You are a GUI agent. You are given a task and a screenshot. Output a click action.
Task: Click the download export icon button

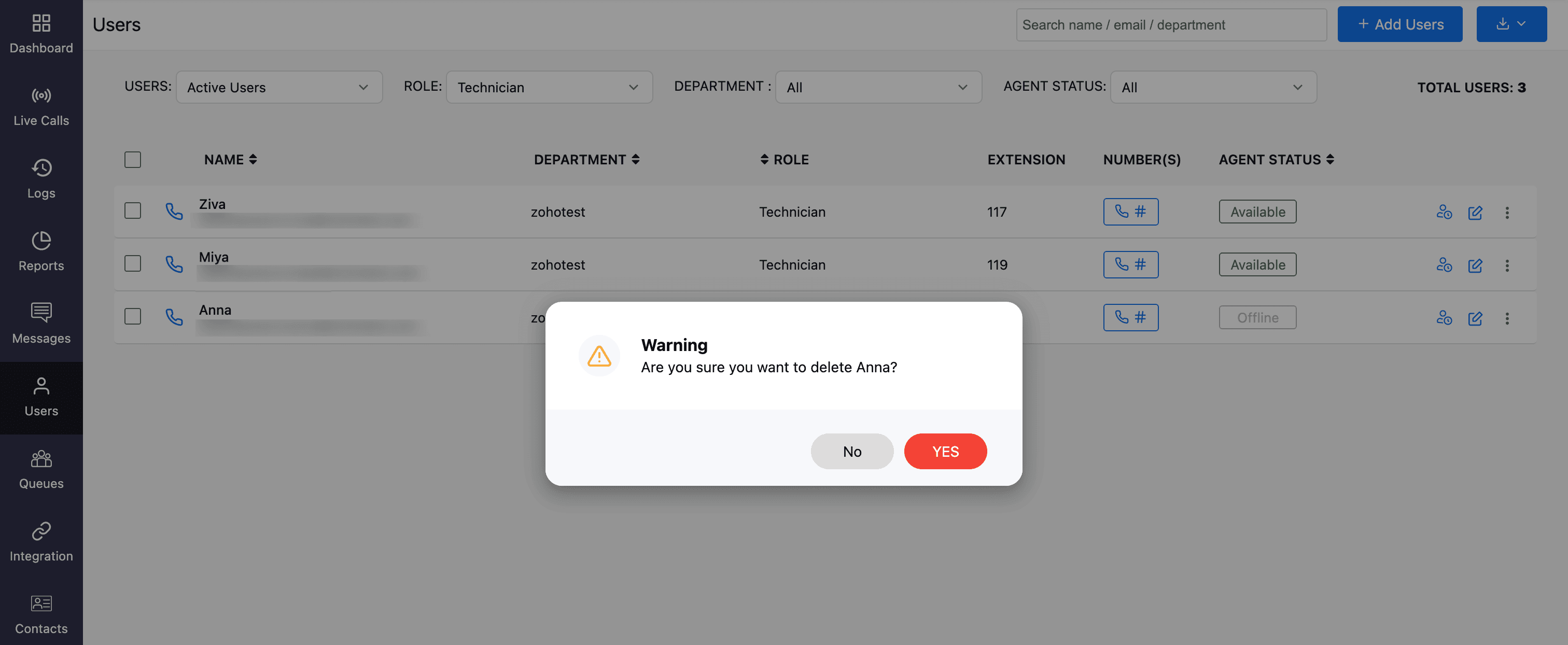(x=1511, y=24)
